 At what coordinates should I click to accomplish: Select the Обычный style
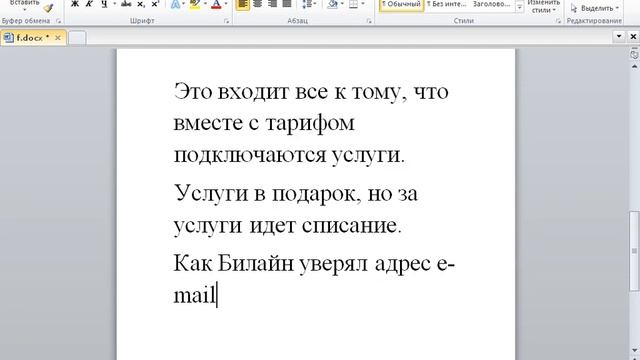(x=402, y=5)
